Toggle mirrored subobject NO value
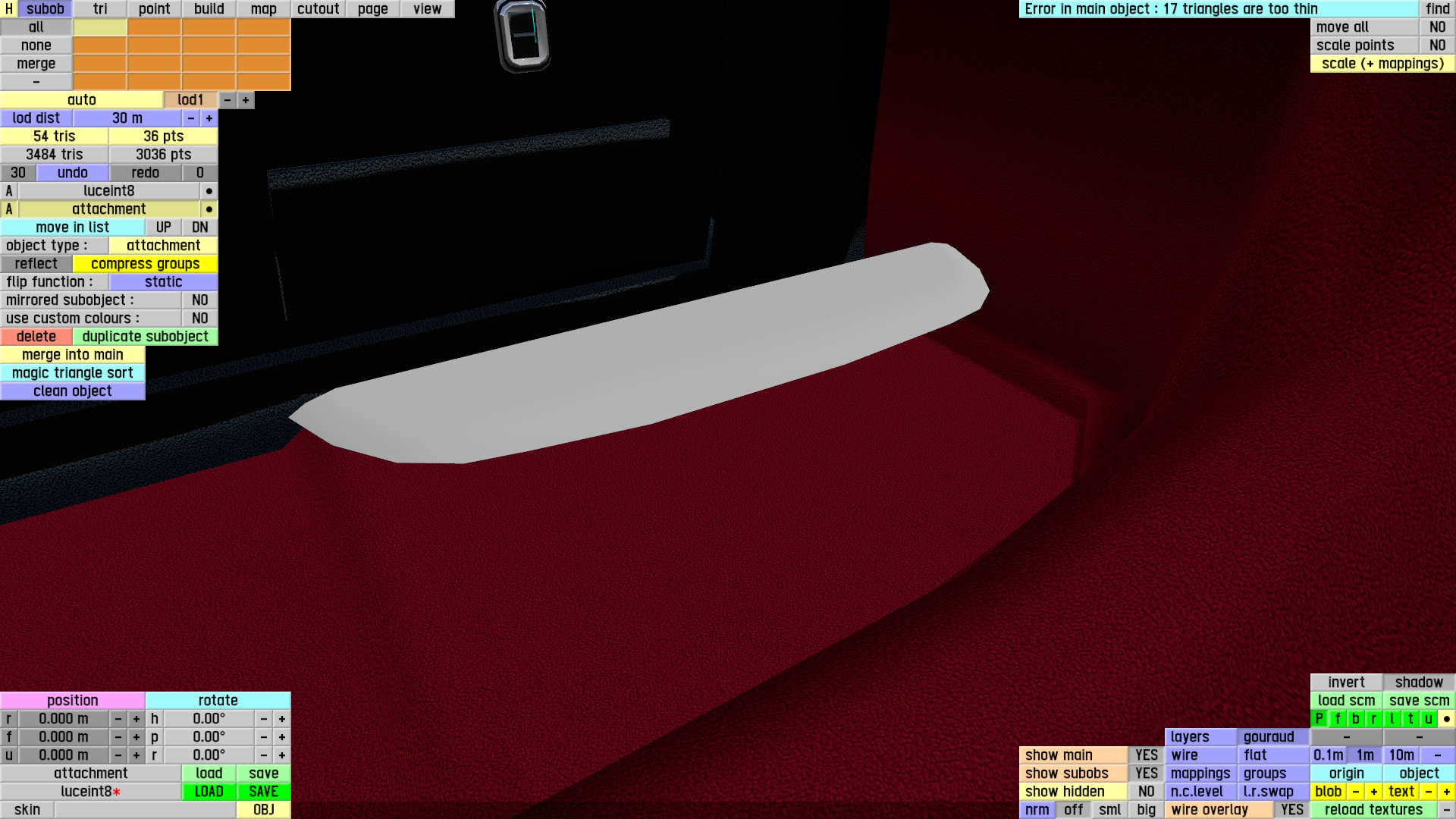 [199, 300]
